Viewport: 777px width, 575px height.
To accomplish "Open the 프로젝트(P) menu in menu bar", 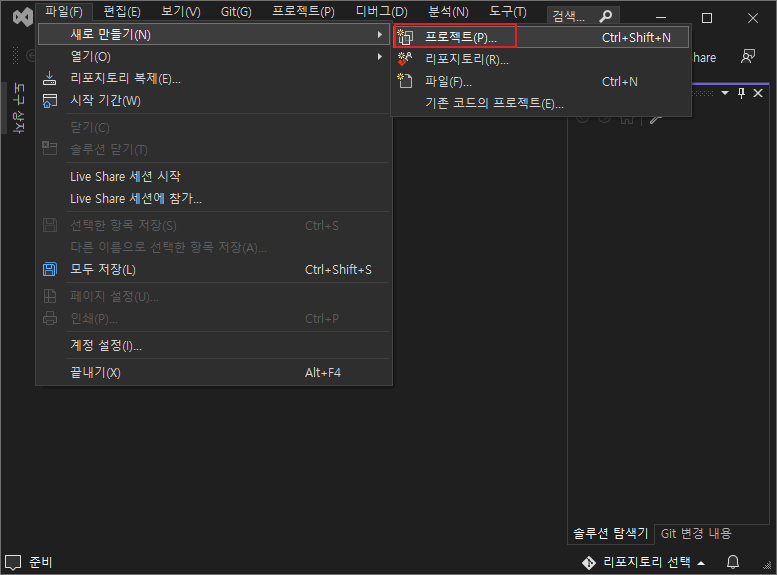I will click(303, 11).
